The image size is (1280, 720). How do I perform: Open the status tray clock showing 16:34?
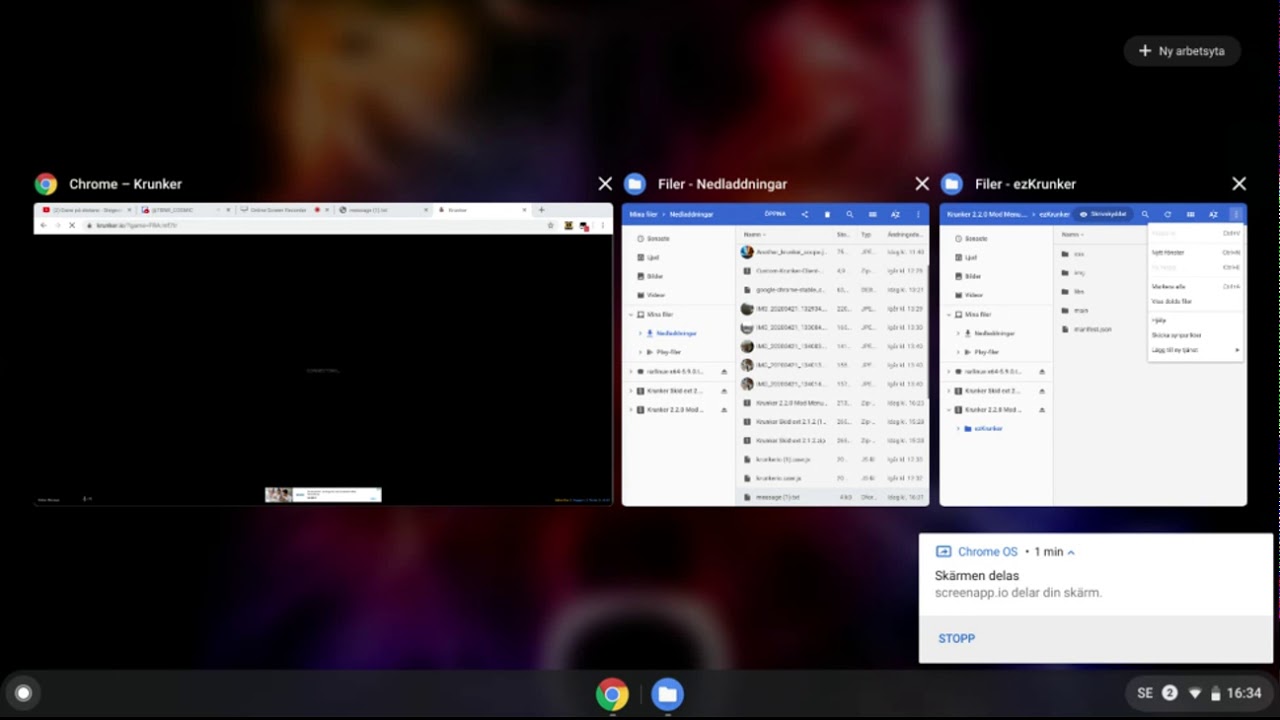(x=1244, y=693)
